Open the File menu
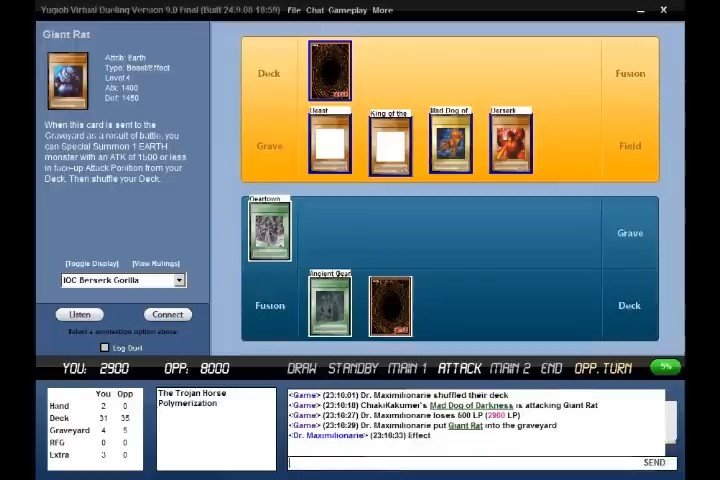Viewport: 720px width, 480px height. 294,10
